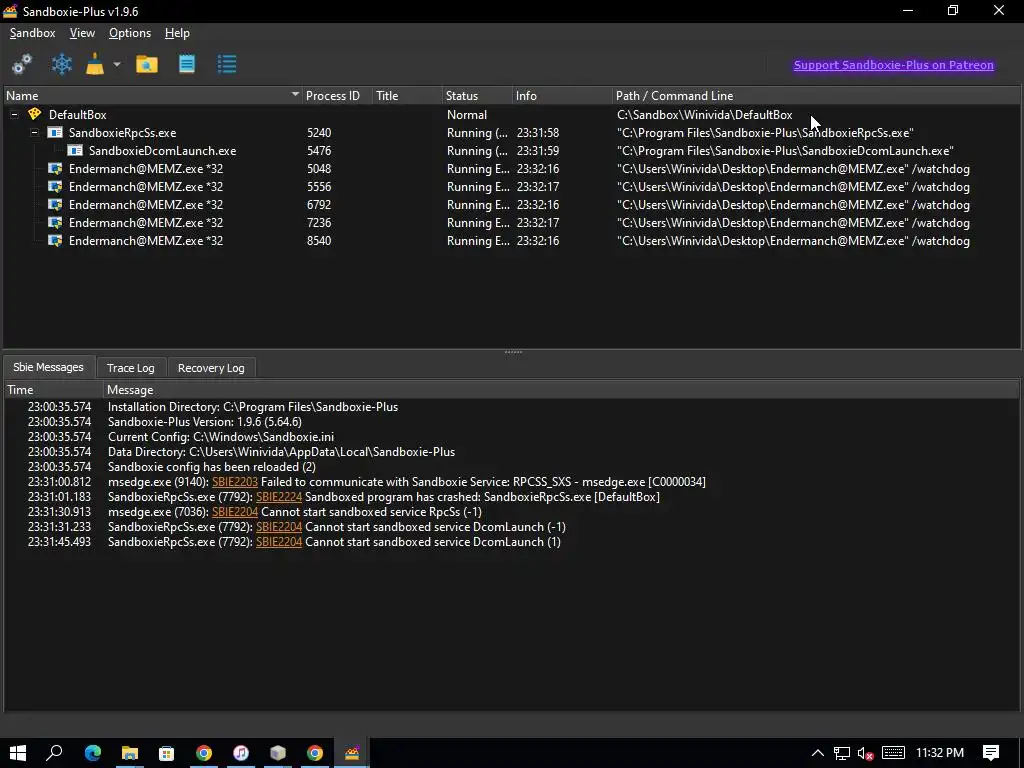This screenshot has height=768, width=1024.
Task: Select the DefaultBox row name
Action: [78, 115]
